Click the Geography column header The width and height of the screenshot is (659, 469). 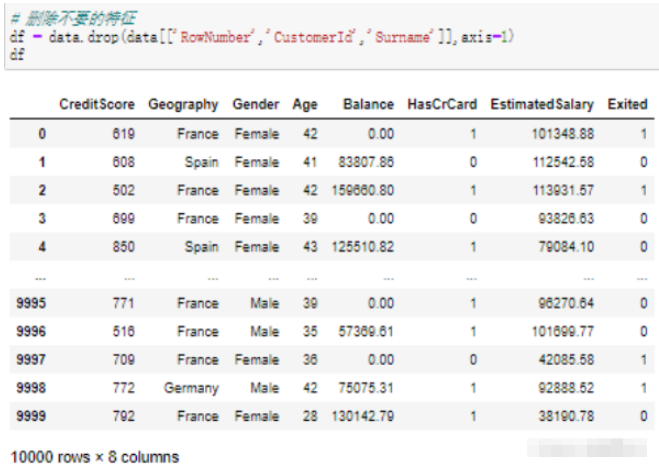coord(183,105)
